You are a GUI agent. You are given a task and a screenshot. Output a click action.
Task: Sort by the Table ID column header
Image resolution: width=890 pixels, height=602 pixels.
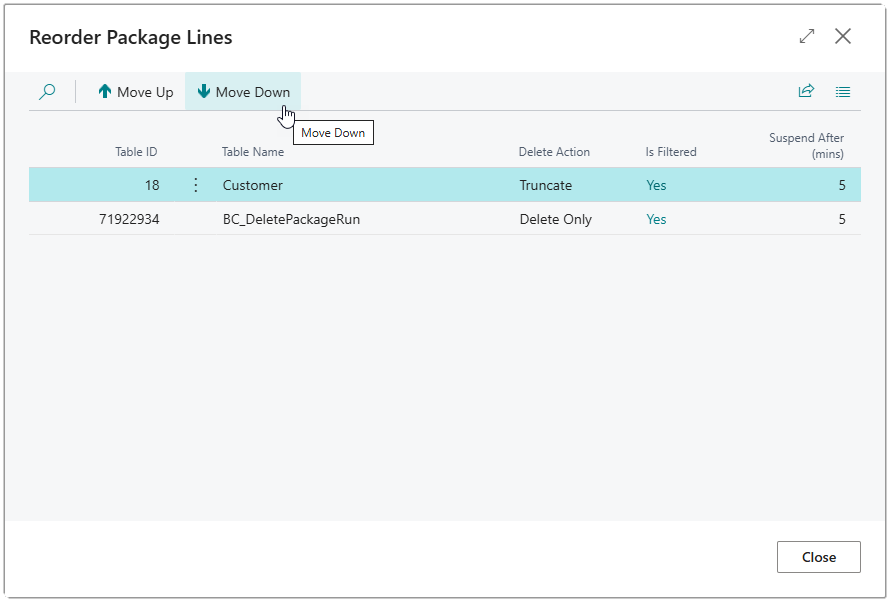click(x=136, y=152)
